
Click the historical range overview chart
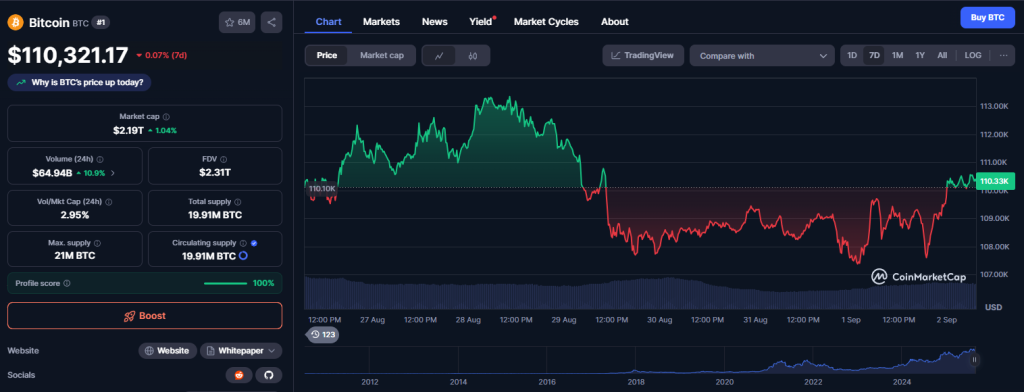(x=640, y=361)
